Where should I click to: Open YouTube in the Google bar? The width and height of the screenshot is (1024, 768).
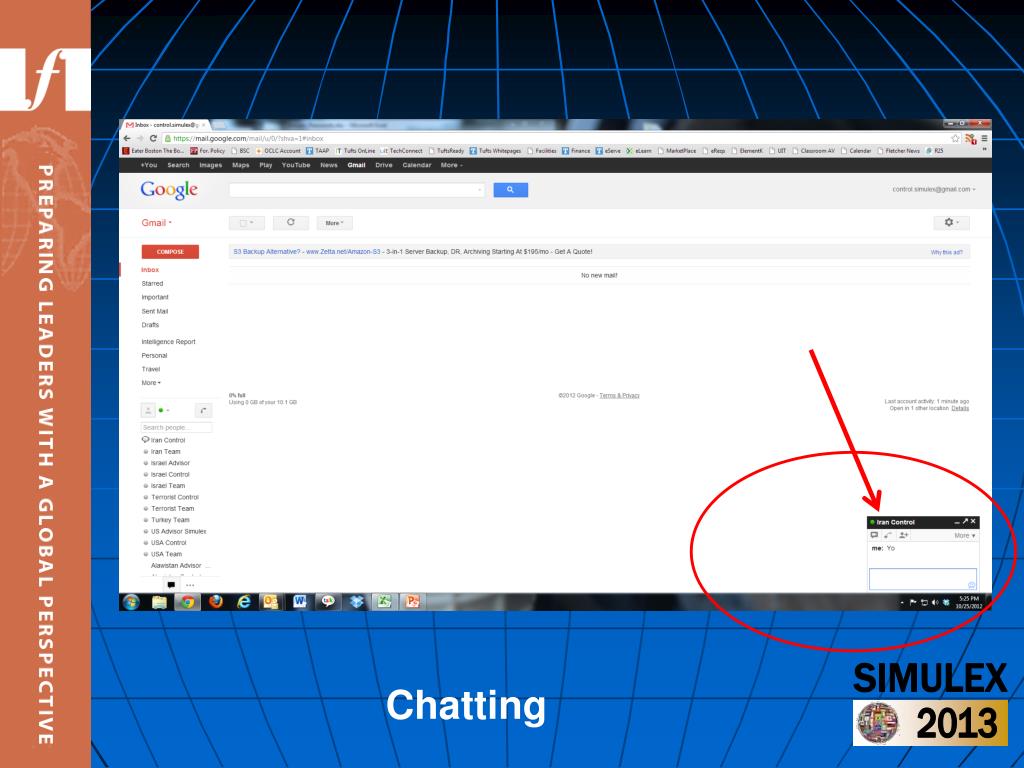(x=296, y=165)
